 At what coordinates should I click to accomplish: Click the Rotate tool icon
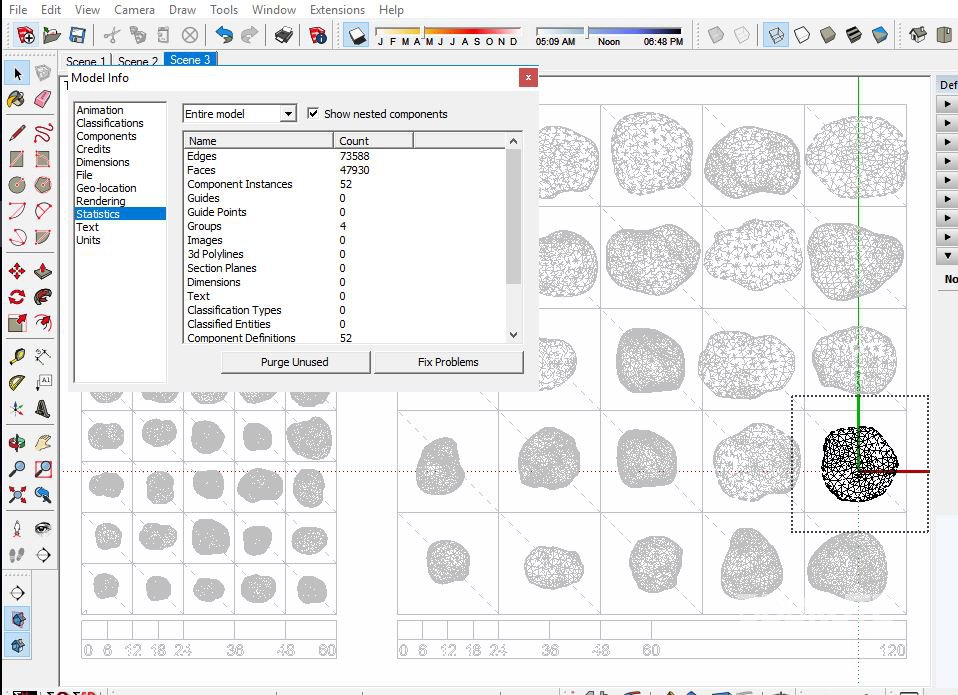click(x=17, y=297)
